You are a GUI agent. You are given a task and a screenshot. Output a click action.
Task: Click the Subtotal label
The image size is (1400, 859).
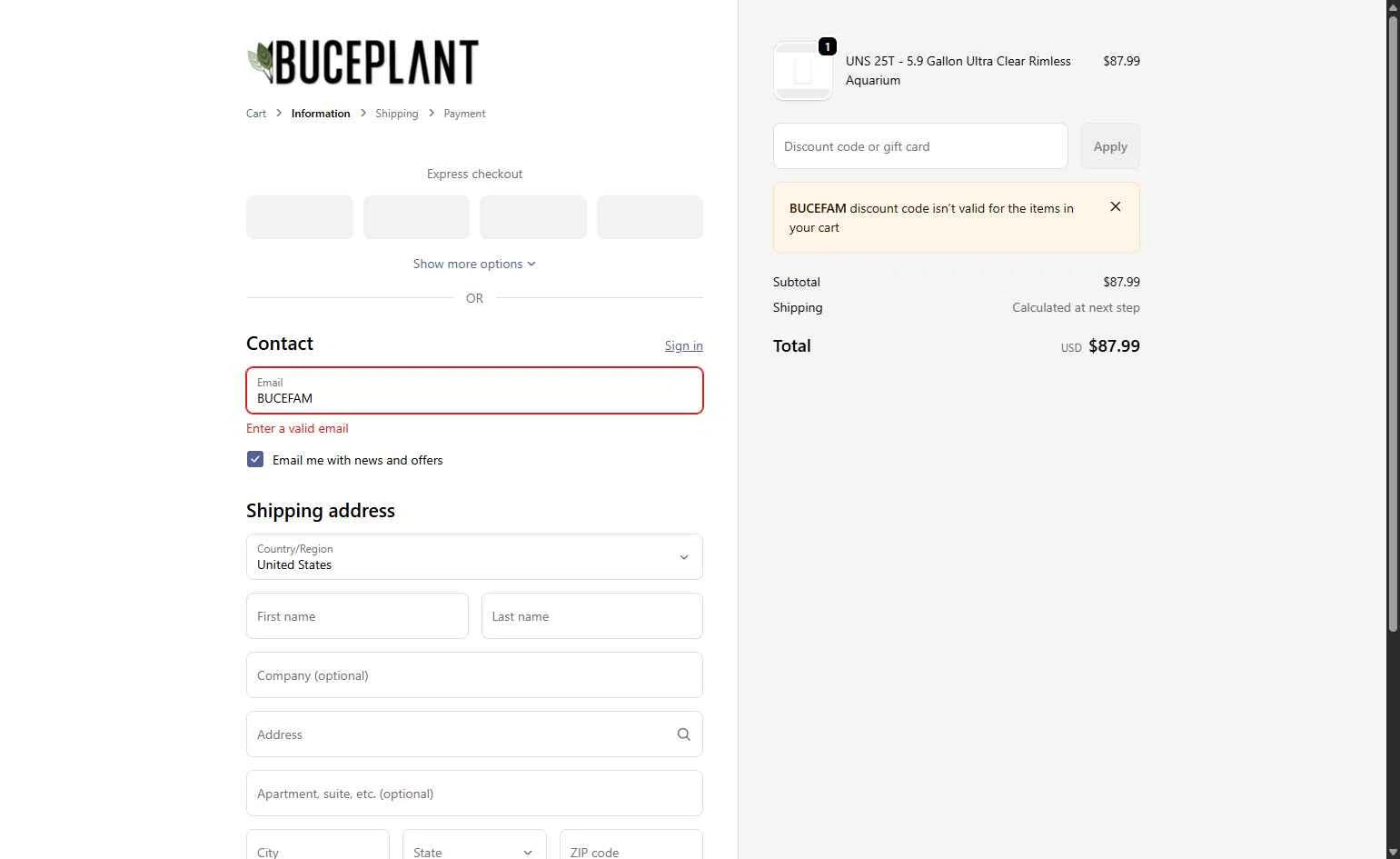[797, 282]
